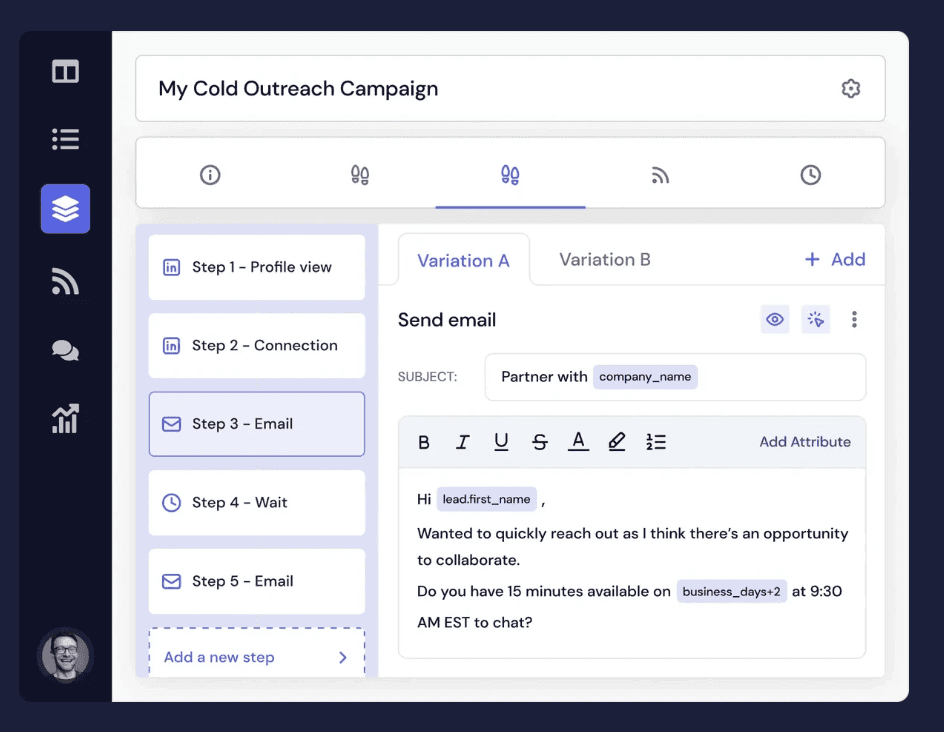
Task: Select Step 3 - Email
Action: click(x=257, y=424)
